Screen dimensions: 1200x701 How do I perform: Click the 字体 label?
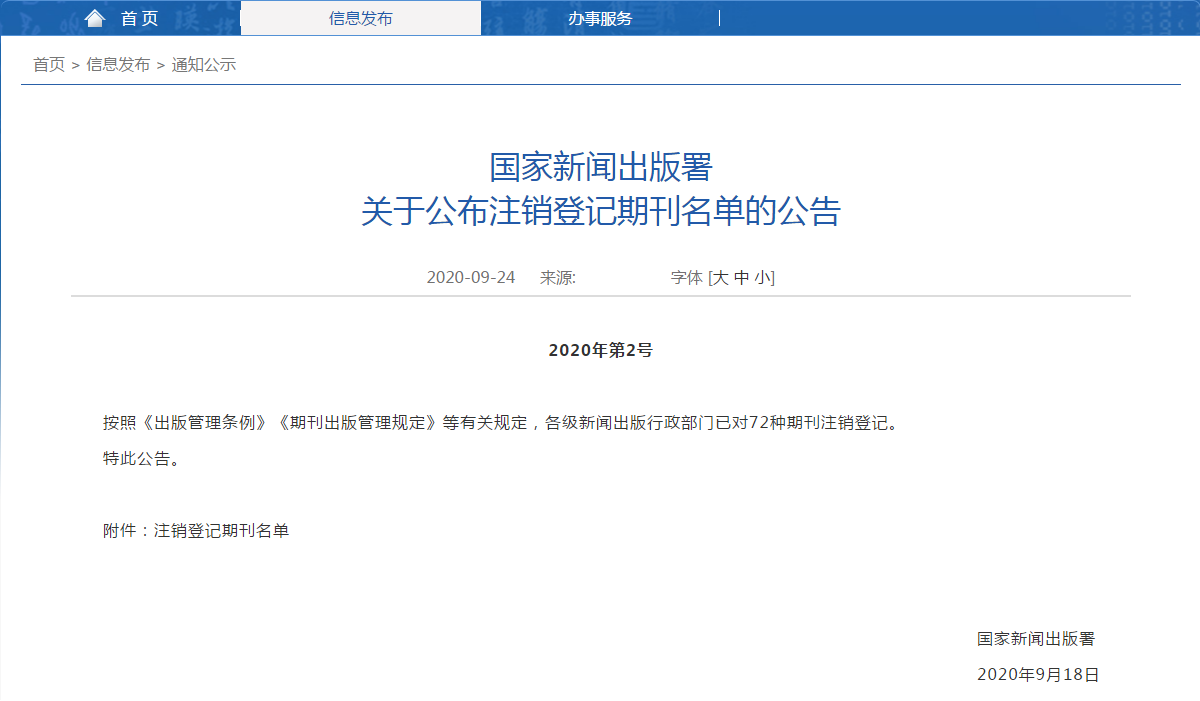coord(687,278)
